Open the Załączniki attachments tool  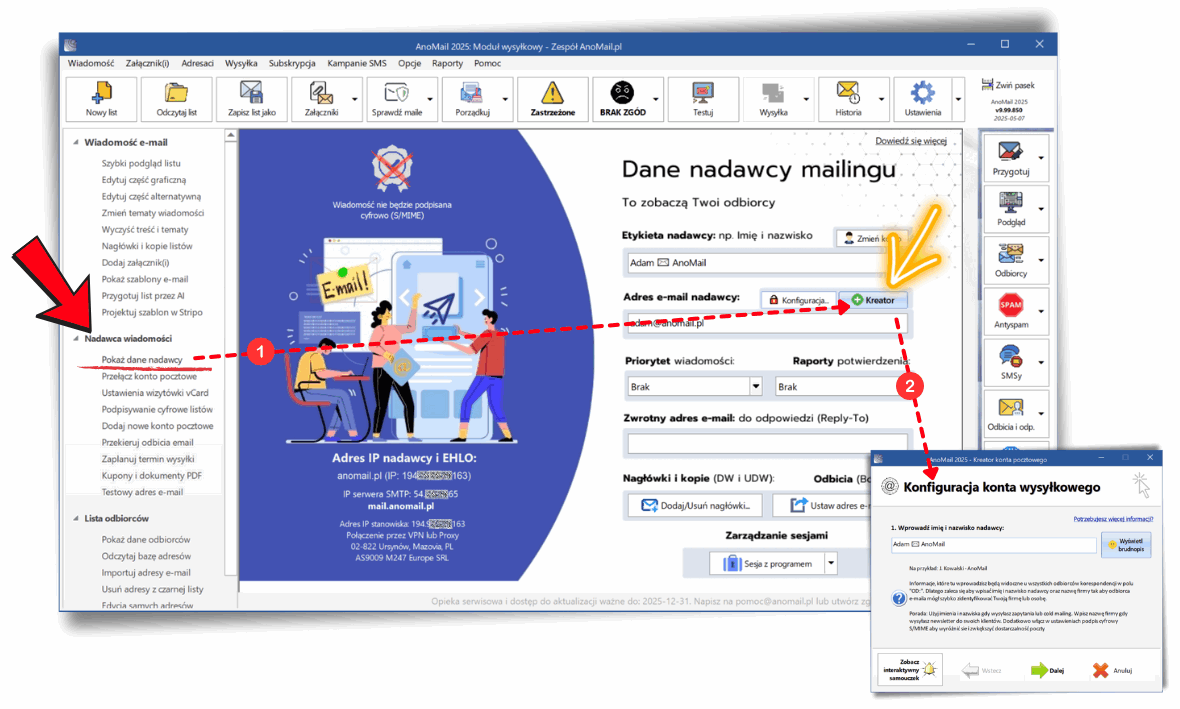321,99
